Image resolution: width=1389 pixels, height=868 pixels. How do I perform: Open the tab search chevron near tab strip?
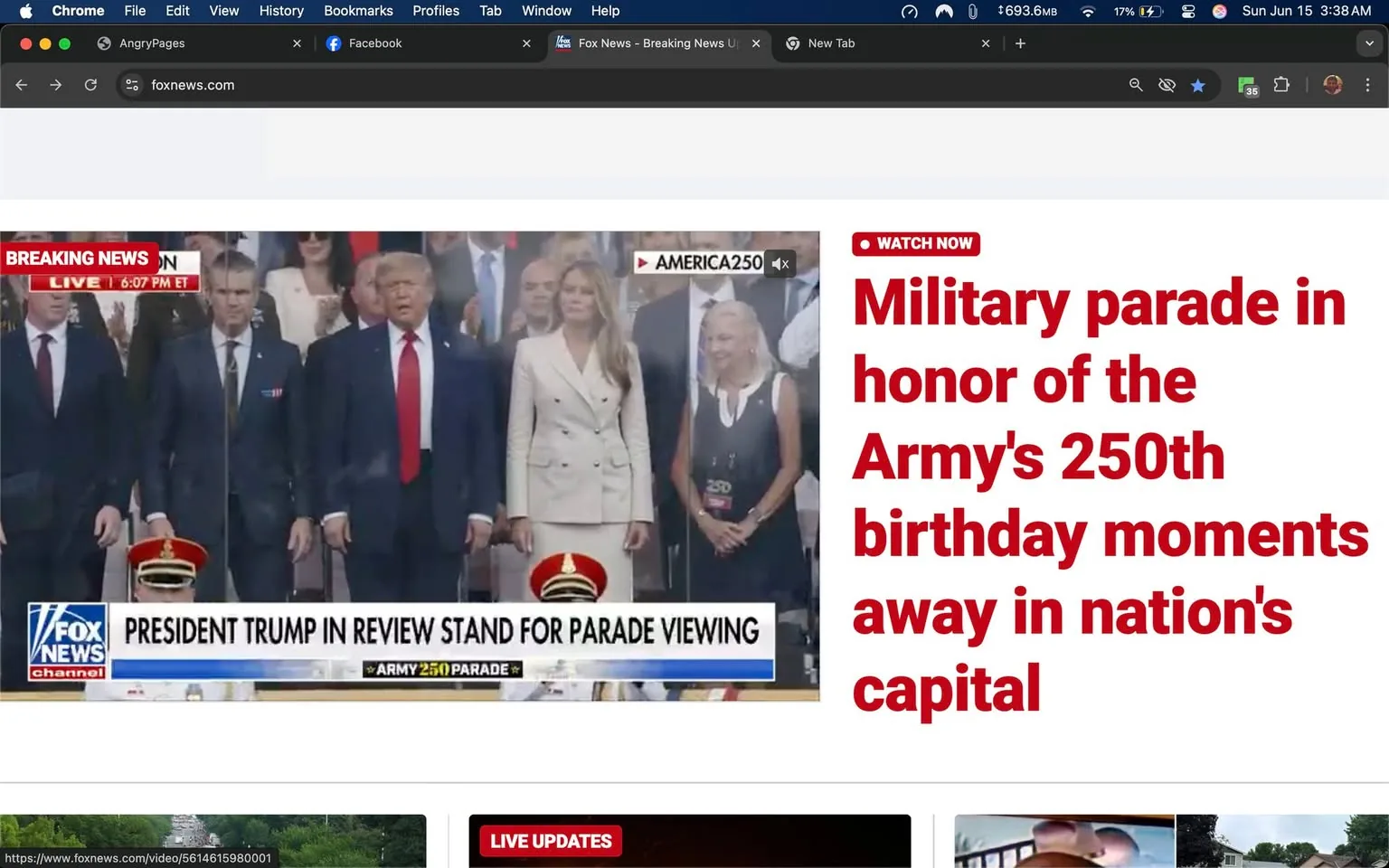1369,42
